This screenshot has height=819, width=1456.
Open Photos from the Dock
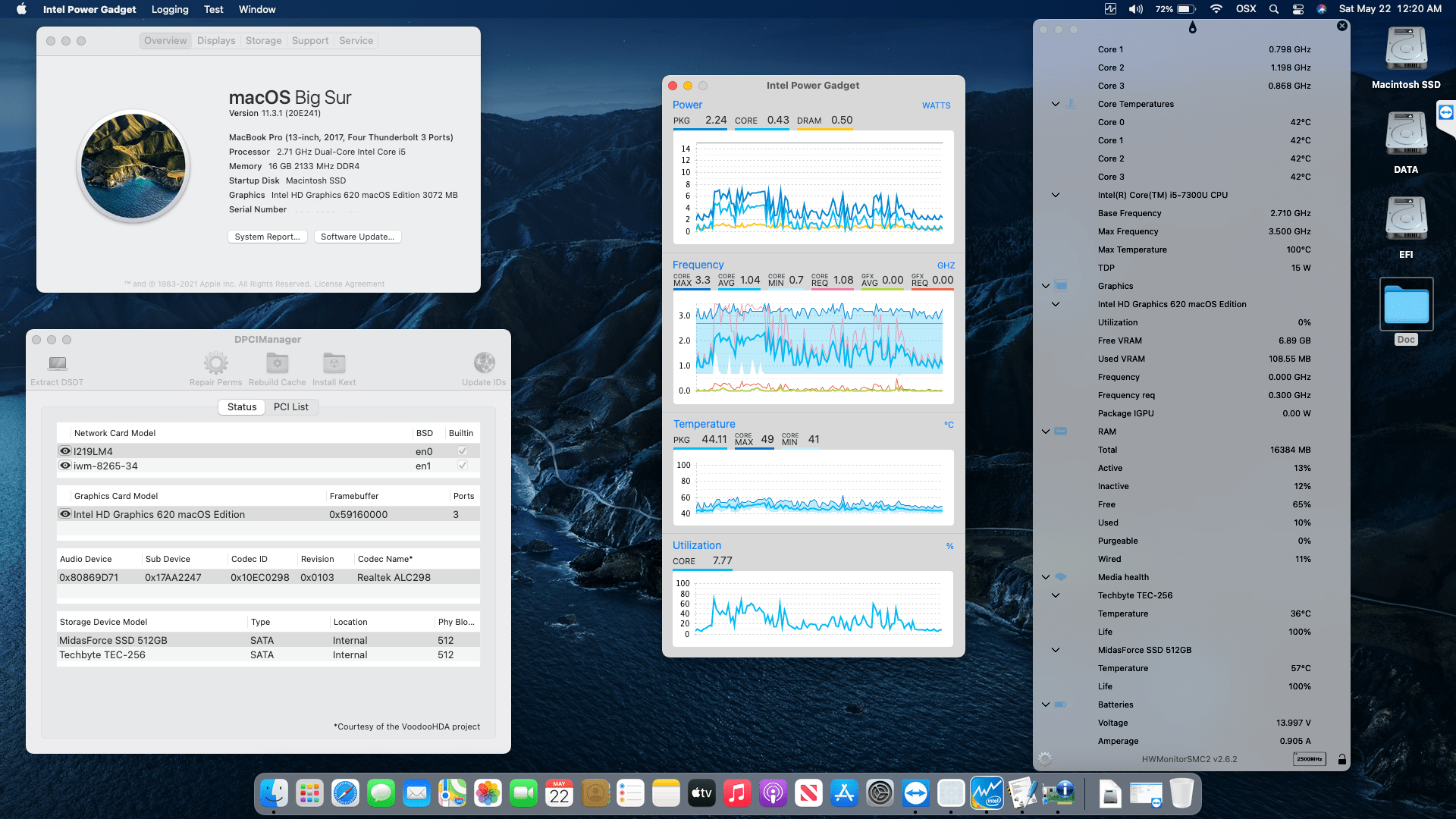[488, 794]
